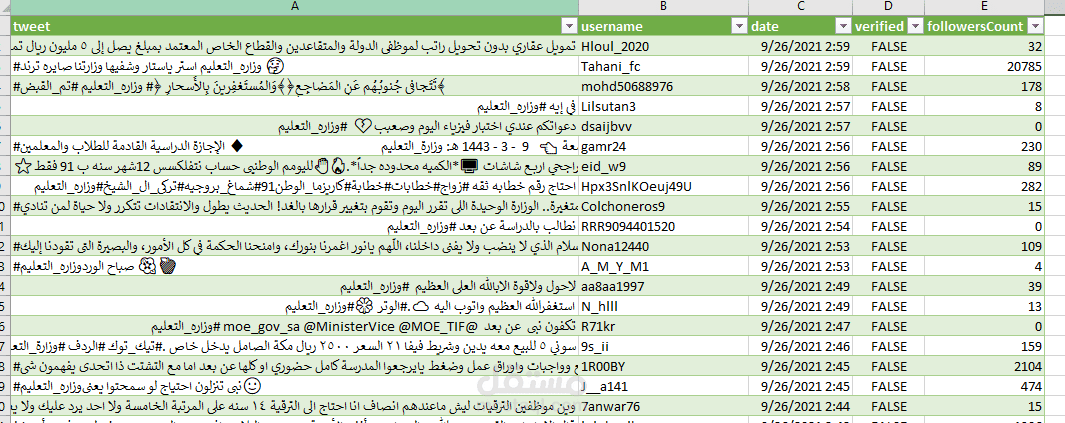Click the tweet header cell
Screen dimensions: 1065x423
[x=295, y=26]
